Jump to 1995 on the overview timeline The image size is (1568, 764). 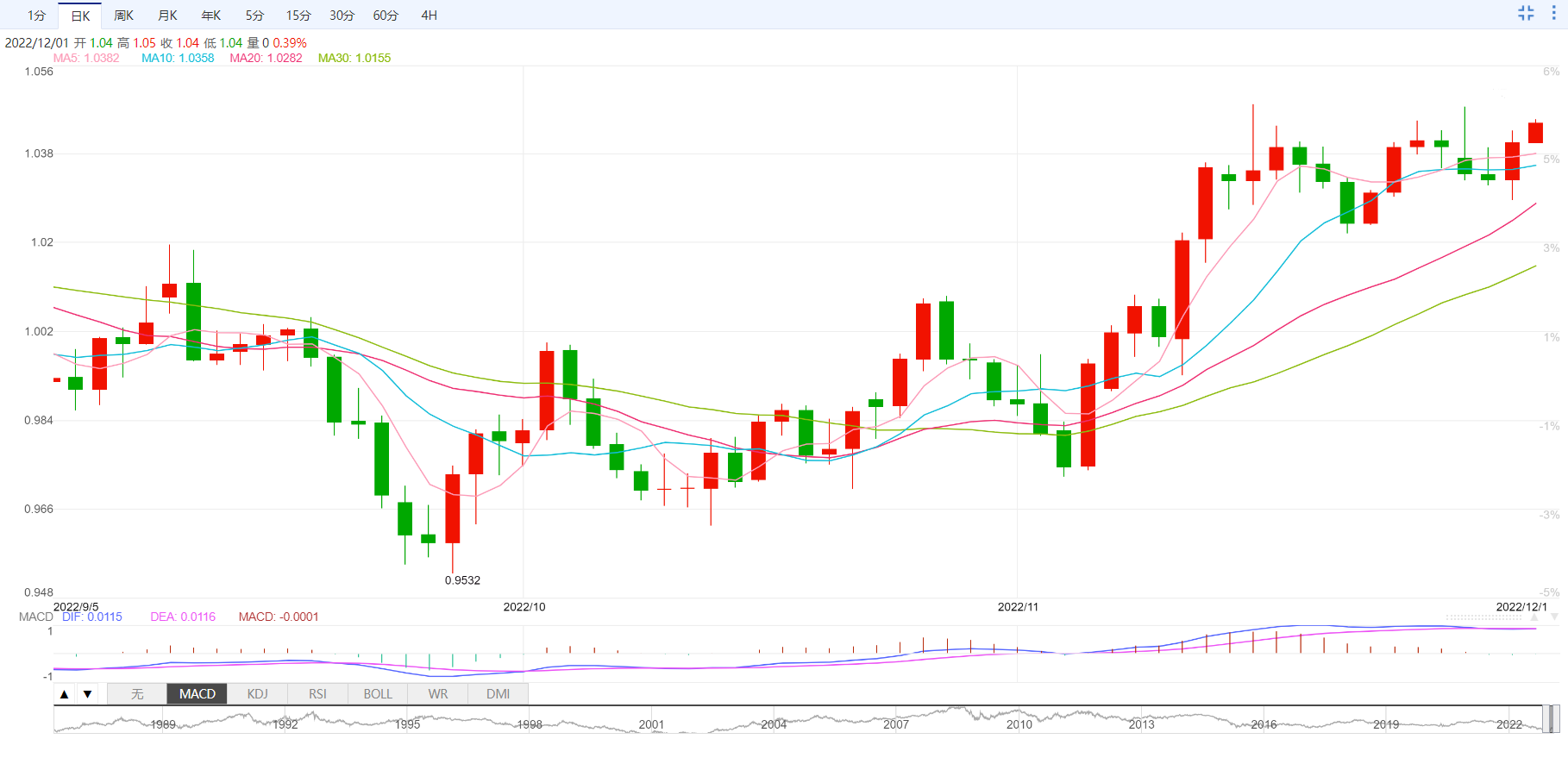(x=407, y=724)
